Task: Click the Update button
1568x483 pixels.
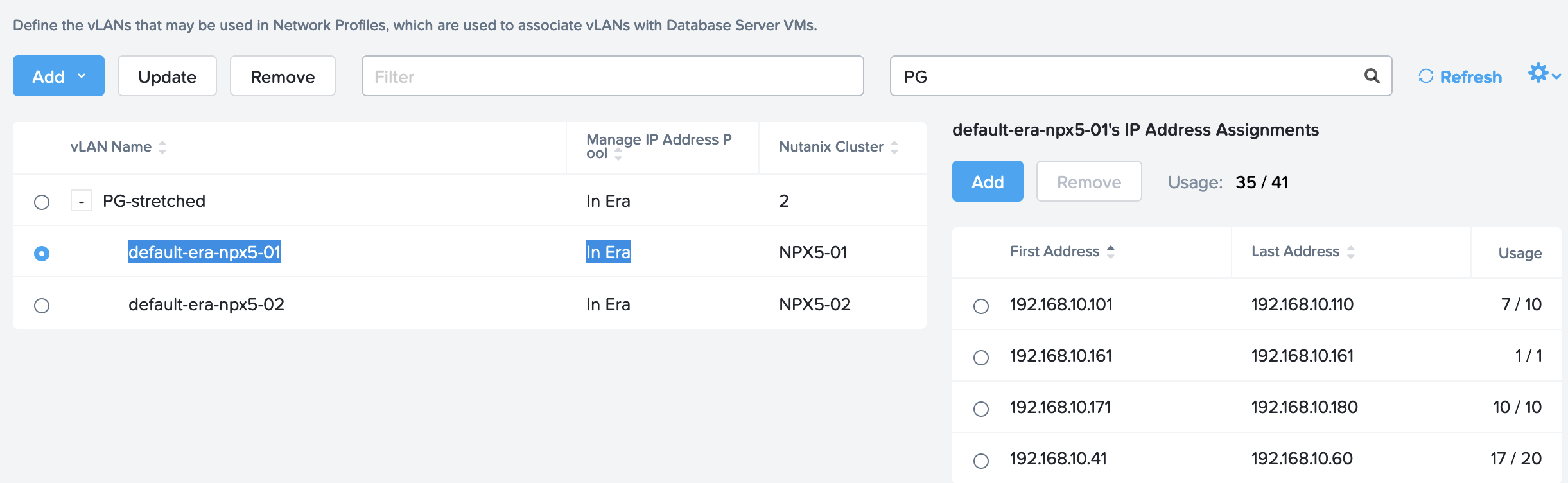Action: click(167, 76)
